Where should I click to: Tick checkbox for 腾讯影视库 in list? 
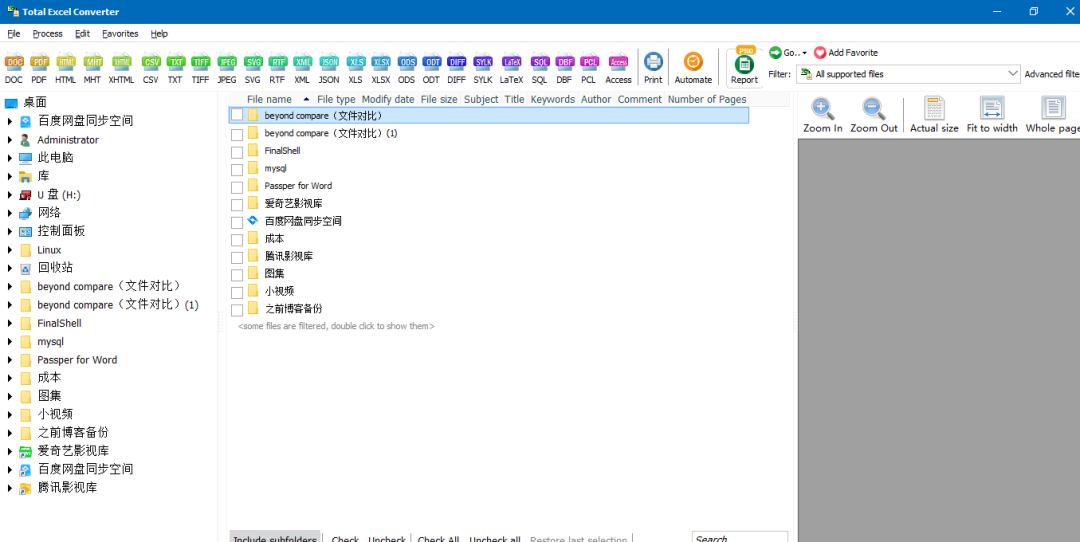pyautogui.click(x=237, y=257)
